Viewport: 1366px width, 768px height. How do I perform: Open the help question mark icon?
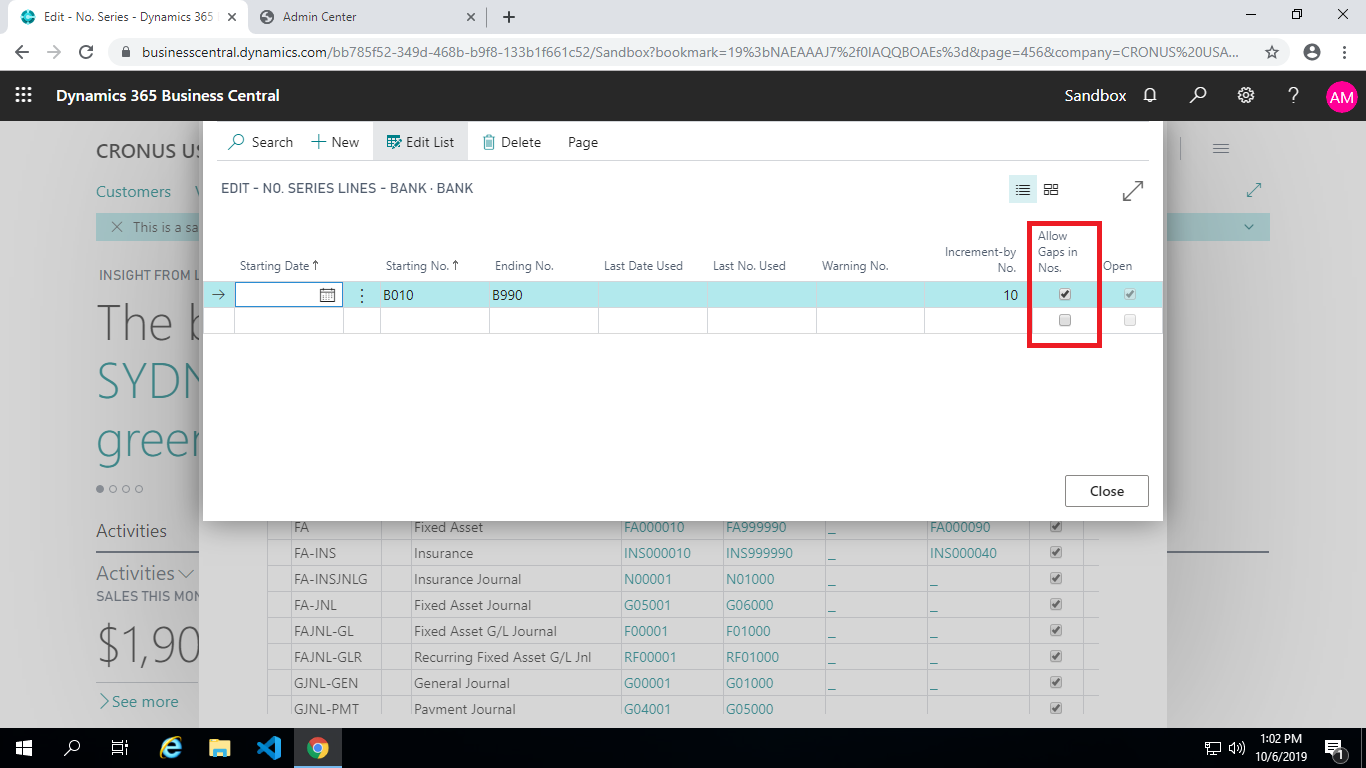[1293, 96]
